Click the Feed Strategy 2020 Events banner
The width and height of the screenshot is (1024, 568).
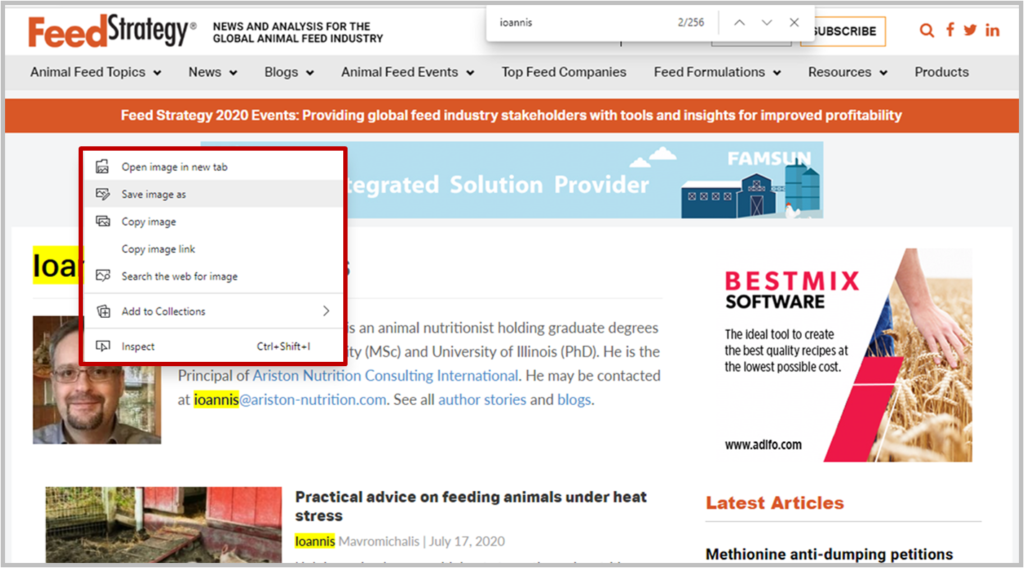(x=511, y=116)
